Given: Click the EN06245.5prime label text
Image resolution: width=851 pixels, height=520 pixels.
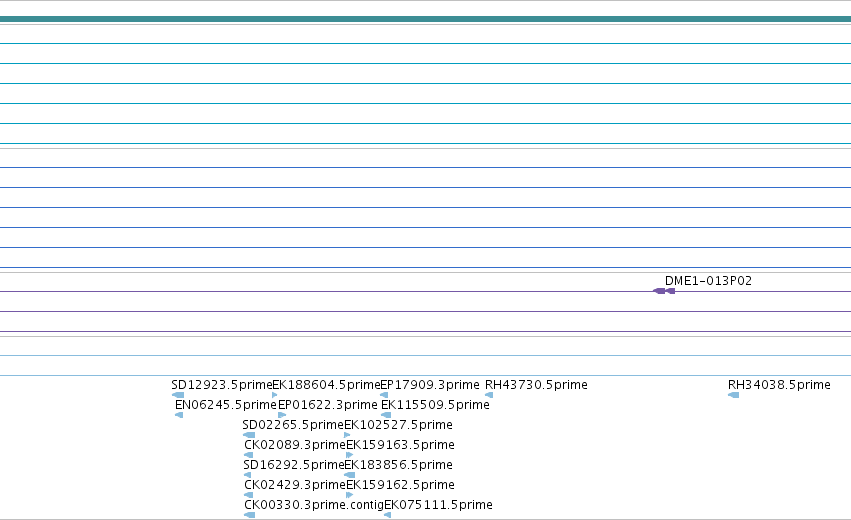Looking at the screenshot, I should tap(226, 405).
